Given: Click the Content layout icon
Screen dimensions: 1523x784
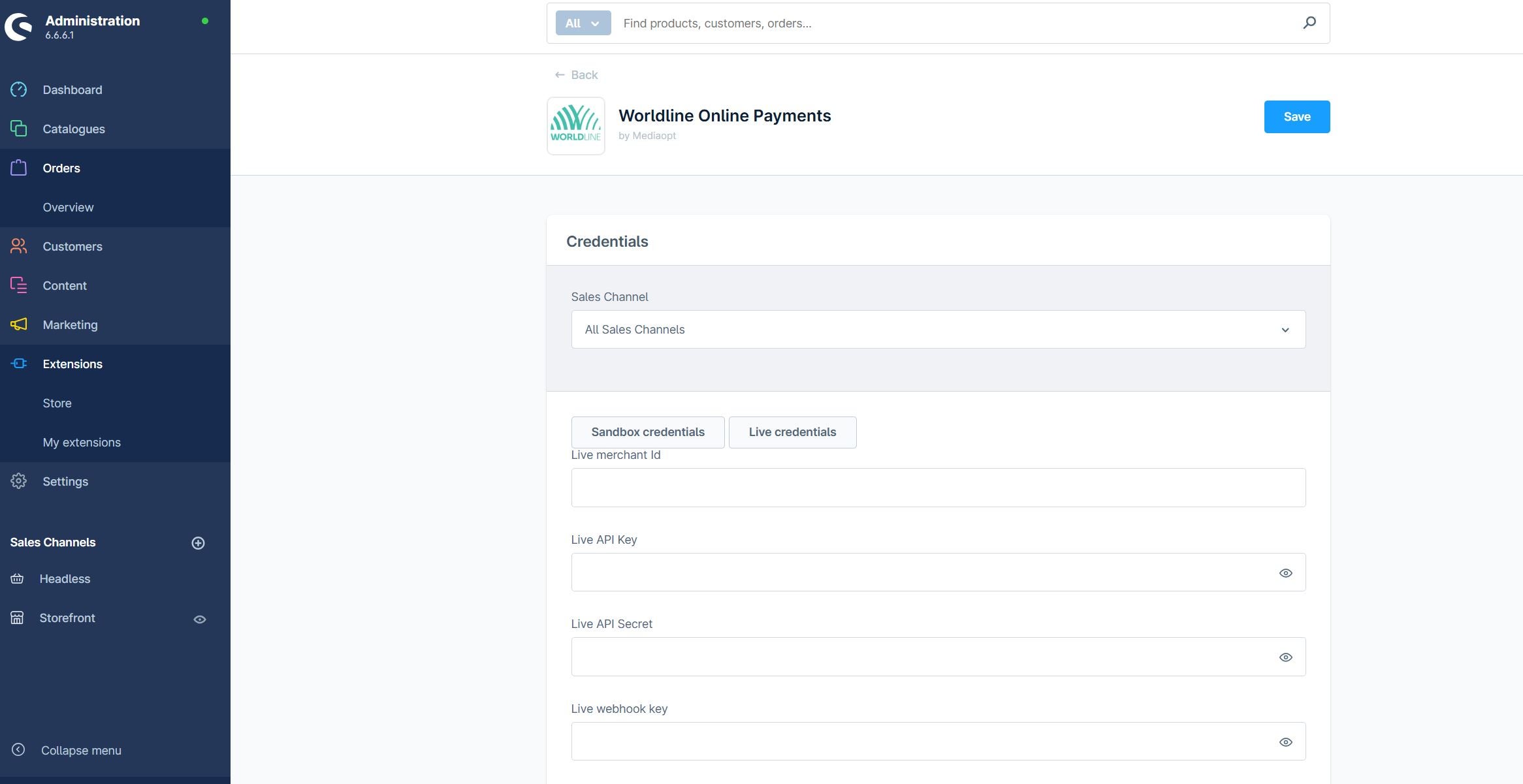Looking at the screenshot, I should (x=18, y=285).
